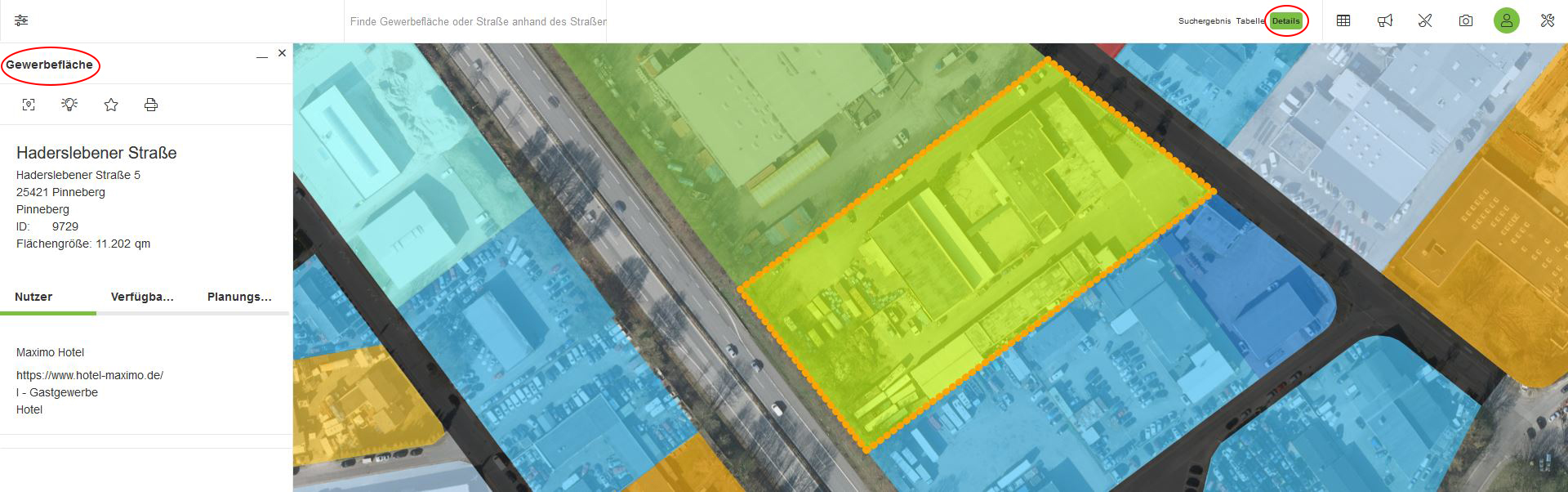Open the table grid icon
This screenshot has width=1568, height=492.
1343,20
